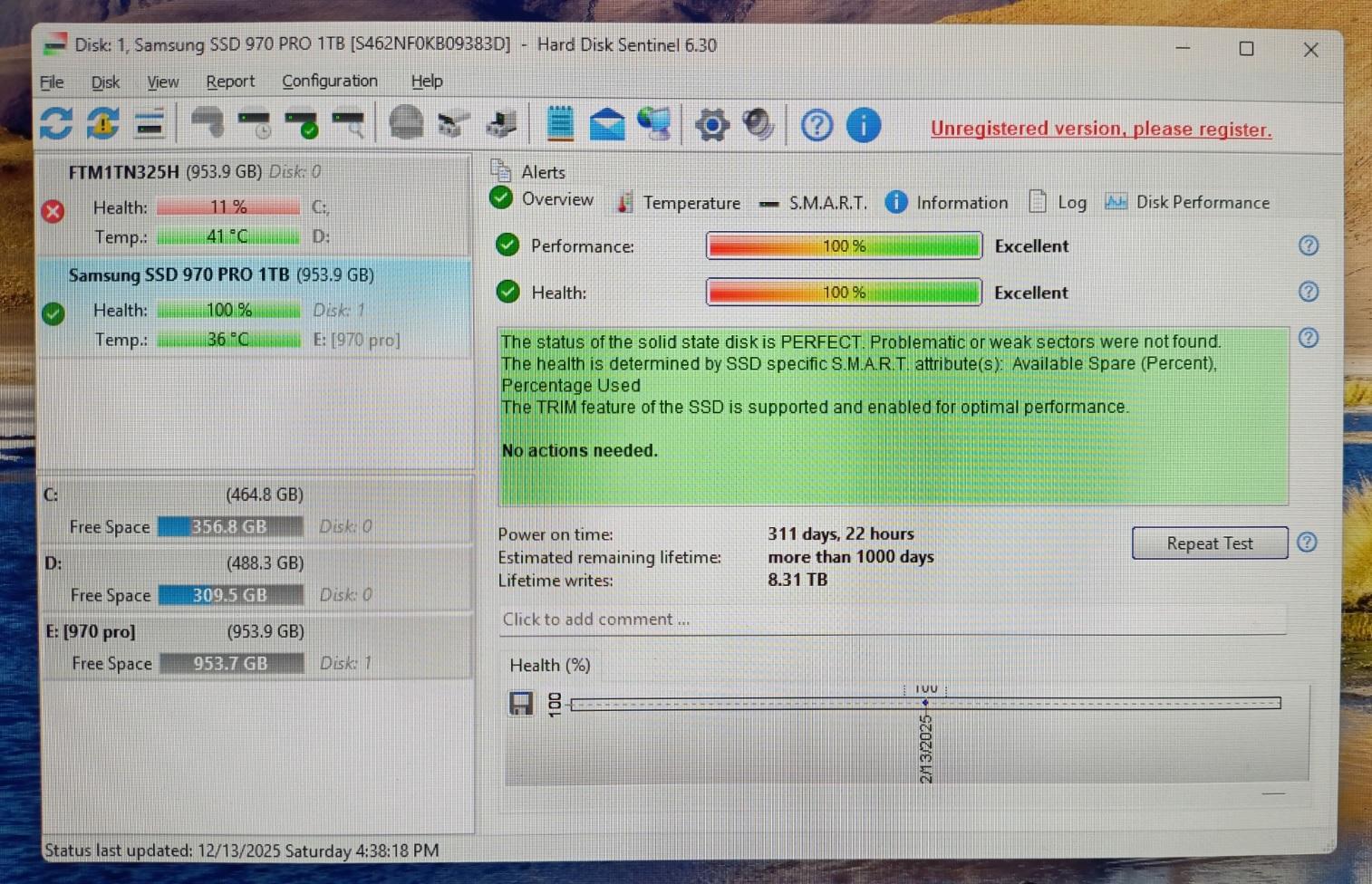This screenshot has height=884, width=1372.
Task: Open the Configuration menu
Action: tap(329, 82)
